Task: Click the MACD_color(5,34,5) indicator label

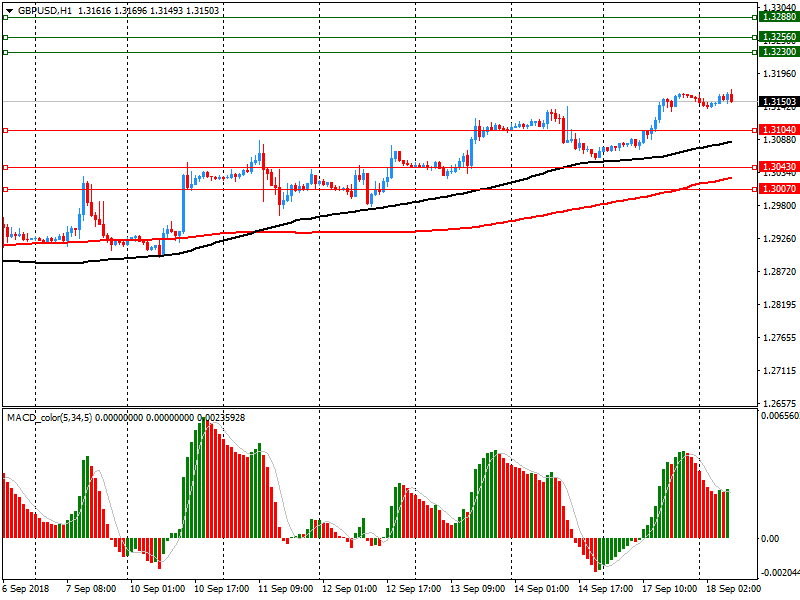Action: [49, 418]
